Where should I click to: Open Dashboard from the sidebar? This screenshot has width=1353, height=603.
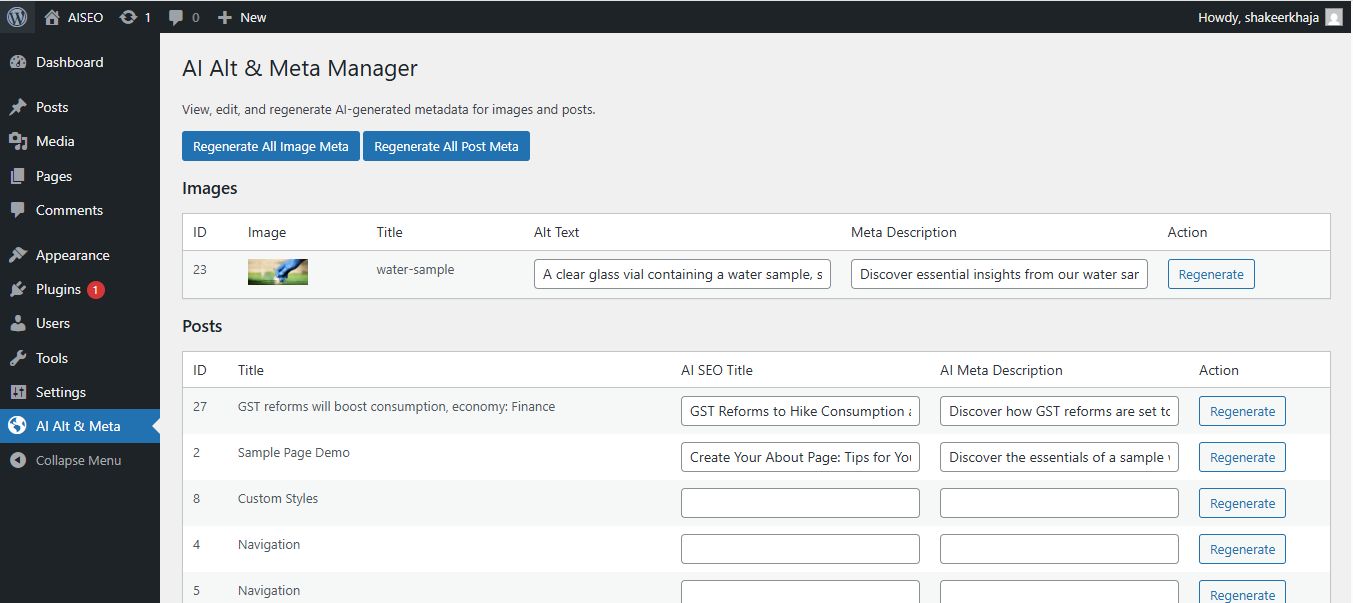[69, 62]
